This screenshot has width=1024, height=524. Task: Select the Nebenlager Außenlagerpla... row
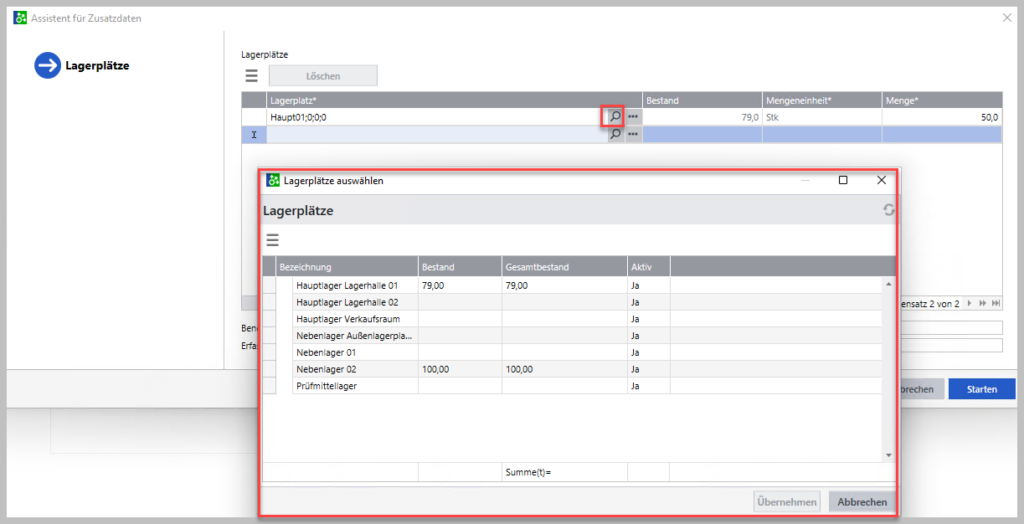(573, 336)
